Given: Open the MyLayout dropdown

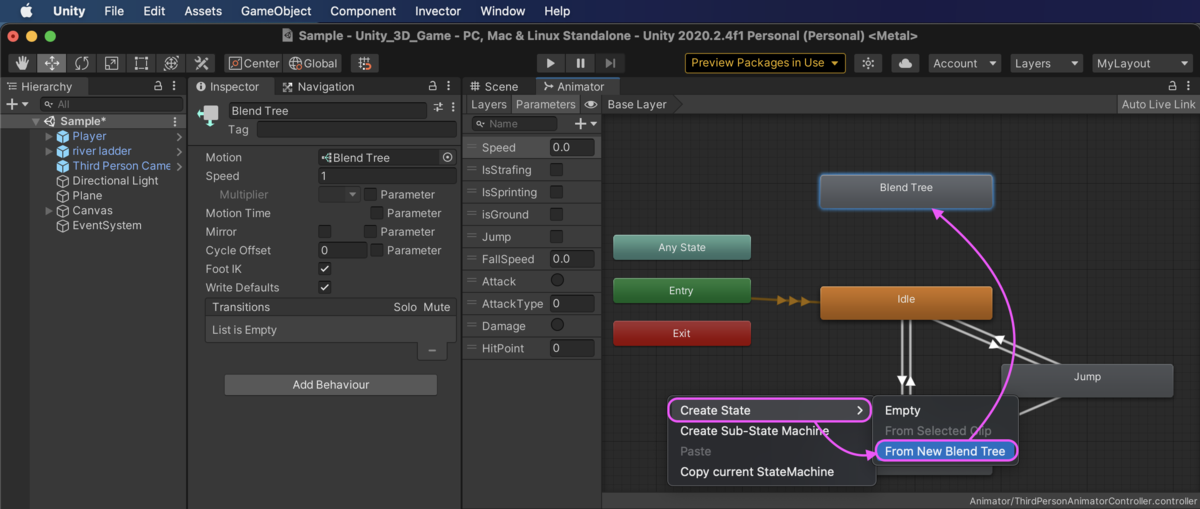Looking at the screenshot, I should 1142,63.
